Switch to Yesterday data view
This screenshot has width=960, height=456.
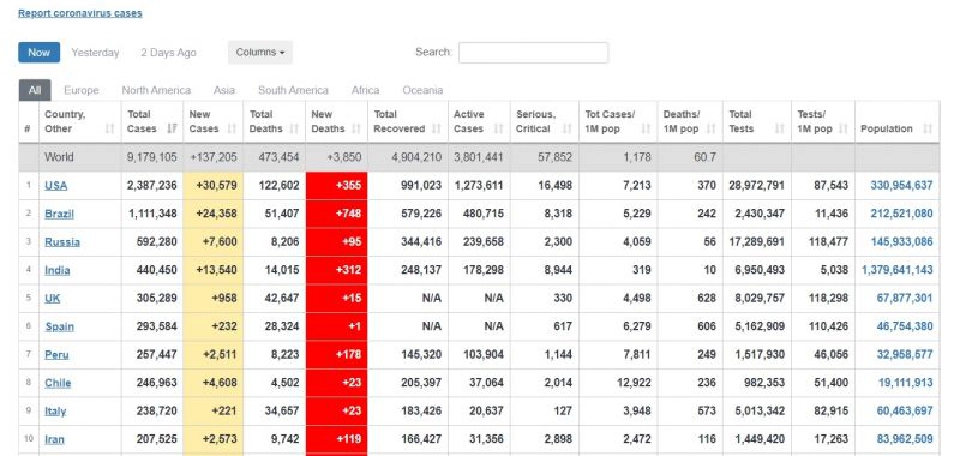click(96, 53)
